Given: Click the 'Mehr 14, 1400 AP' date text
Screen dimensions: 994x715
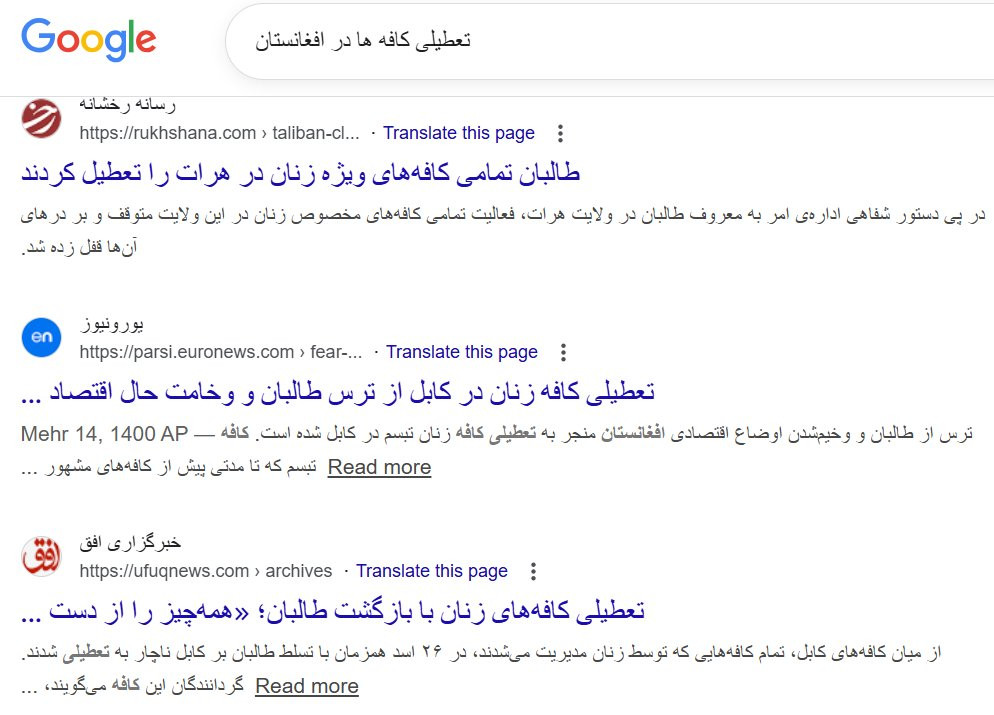Looking at the screenshot, I should point(105,434).
